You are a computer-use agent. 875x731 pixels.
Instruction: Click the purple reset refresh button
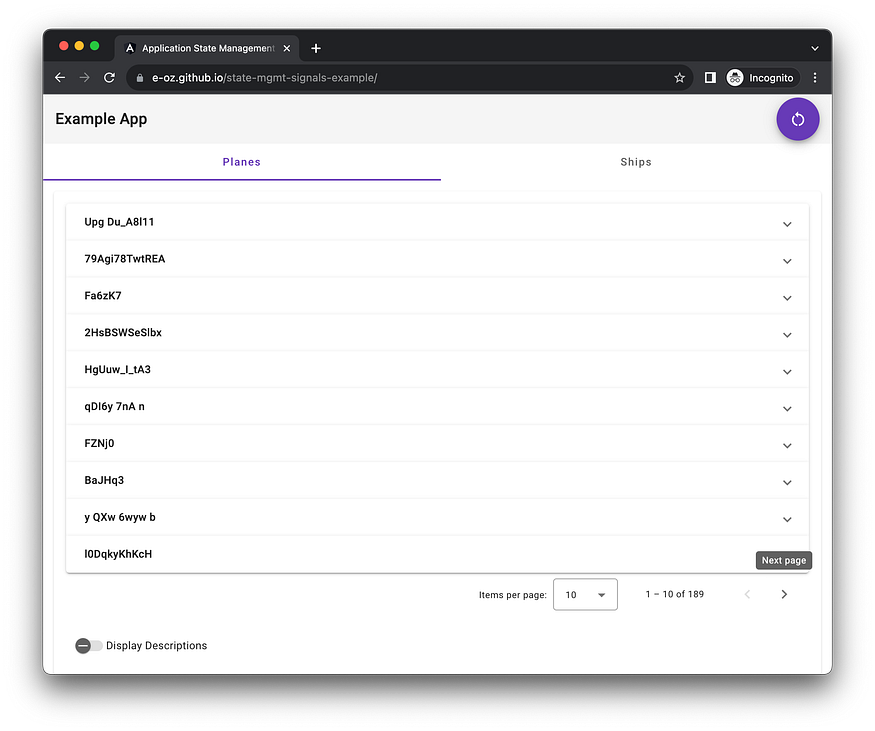coord(797,119)
